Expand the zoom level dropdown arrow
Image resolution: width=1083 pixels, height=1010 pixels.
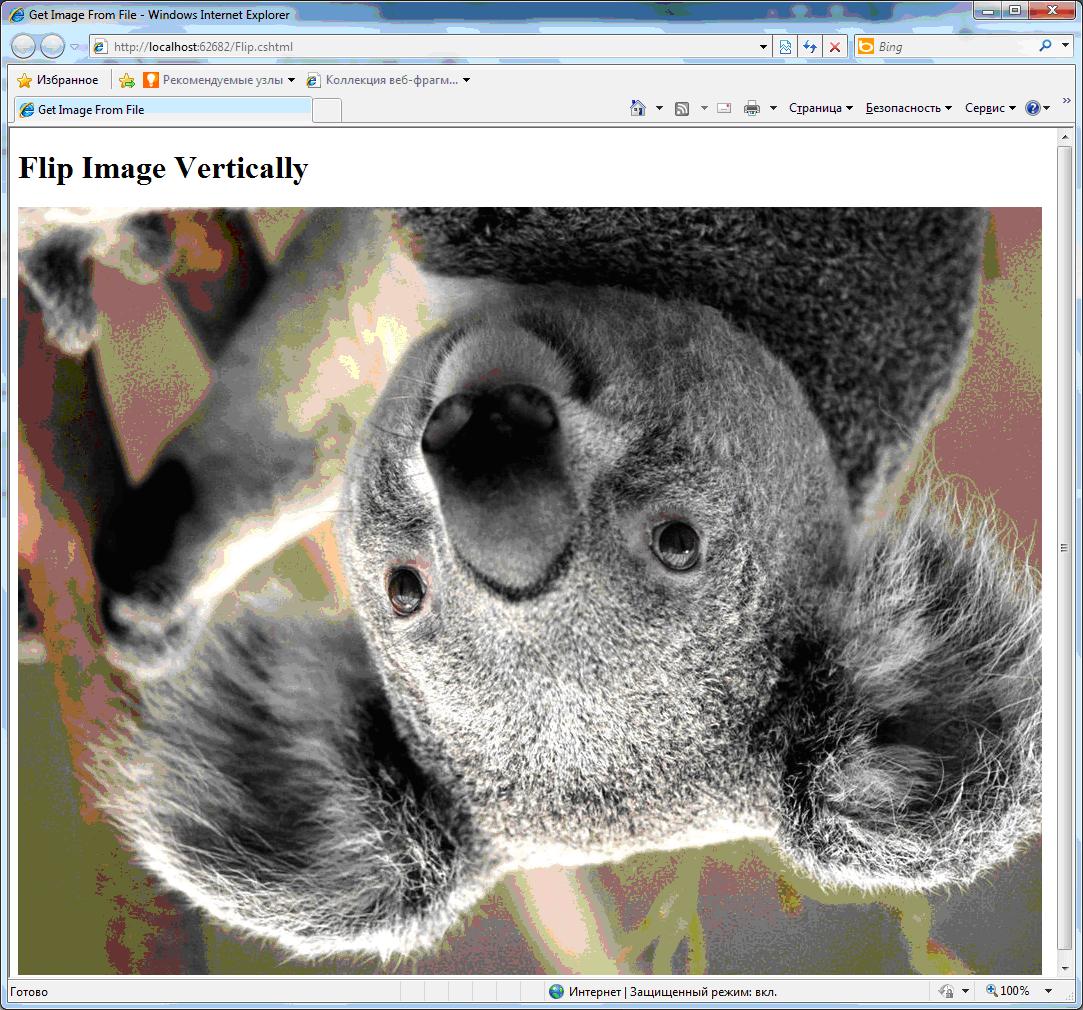pos(1048,991)
